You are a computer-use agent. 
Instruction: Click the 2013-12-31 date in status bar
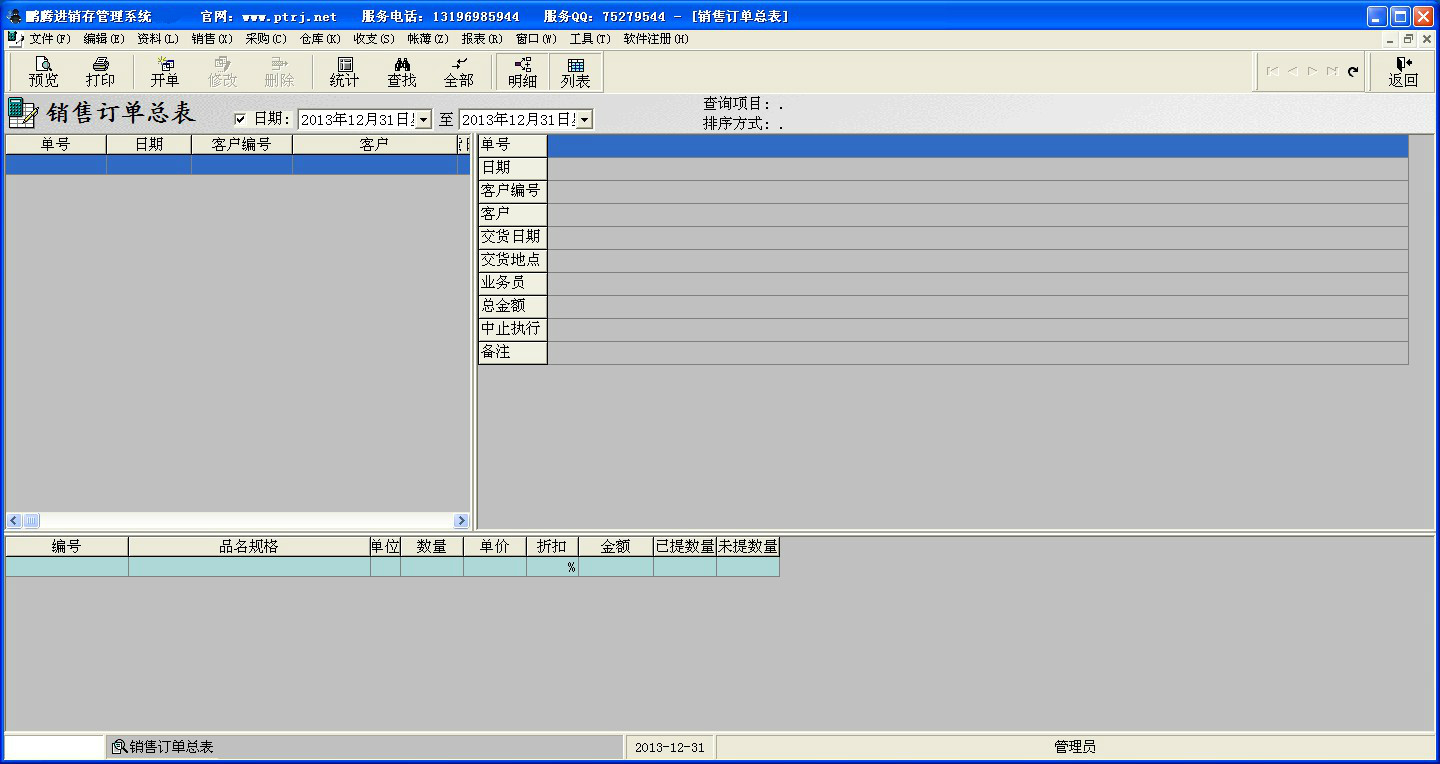pyautogui.click(x=669, y=747)
